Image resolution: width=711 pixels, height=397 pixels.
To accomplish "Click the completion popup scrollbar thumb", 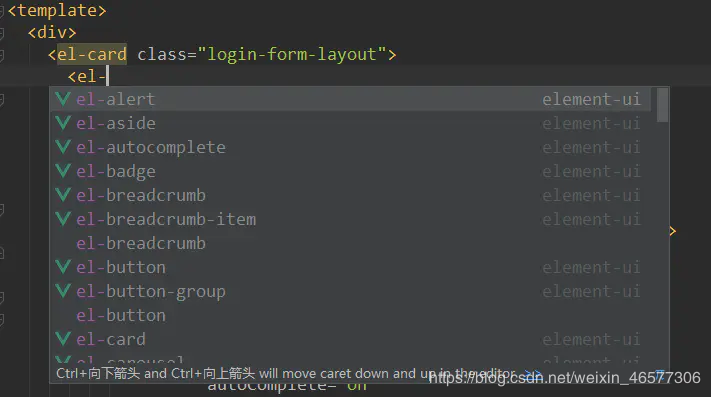I will click(662, 105).
